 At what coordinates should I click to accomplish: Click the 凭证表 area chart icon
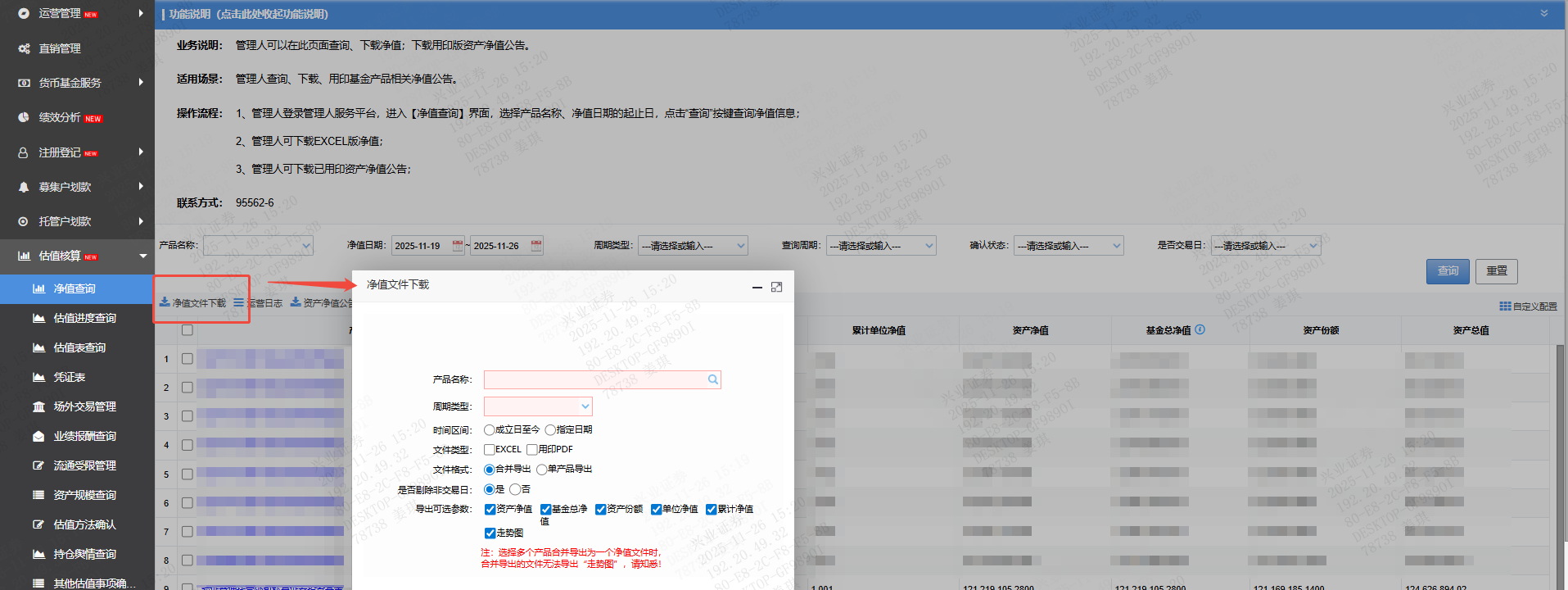point(38,377)
